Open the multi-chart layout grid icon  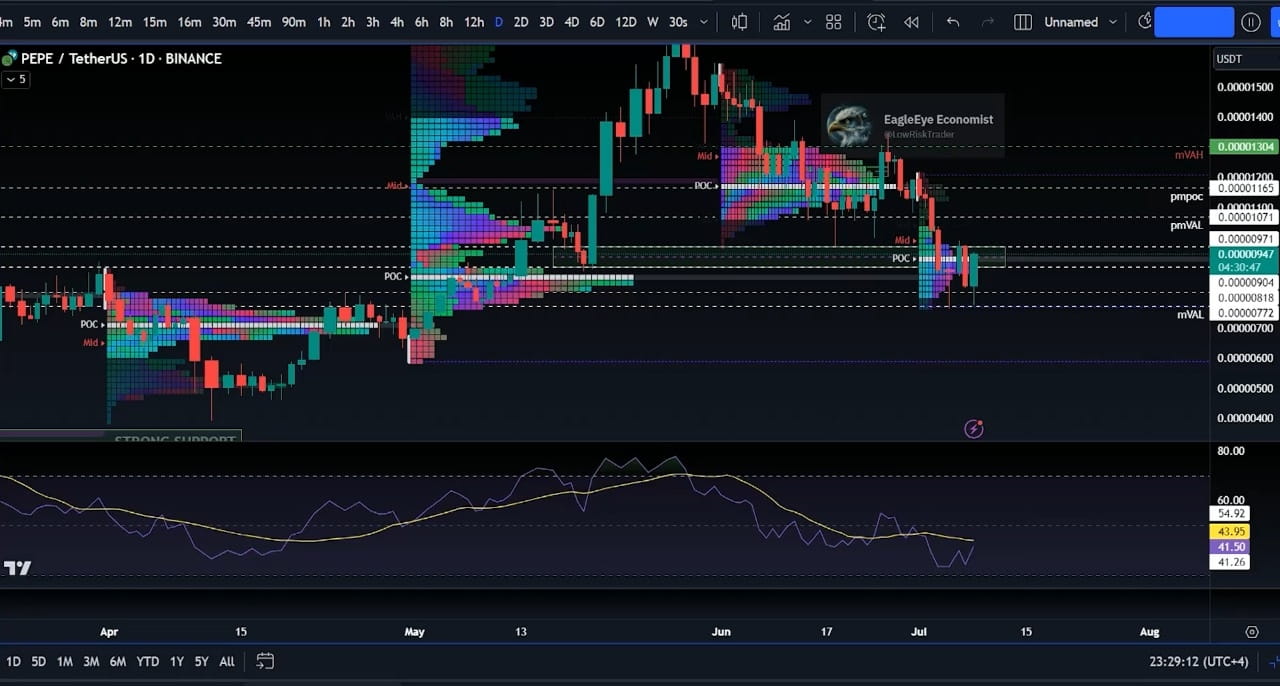pos(834,22)
